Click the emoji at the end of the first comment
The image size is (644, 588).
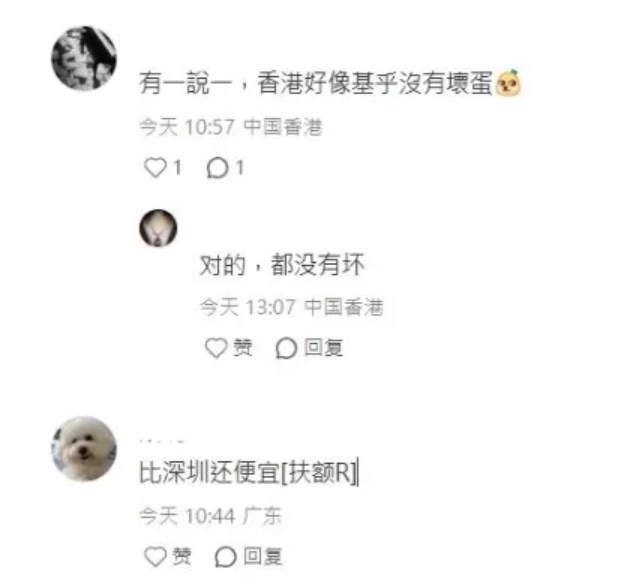click(508, 83)
